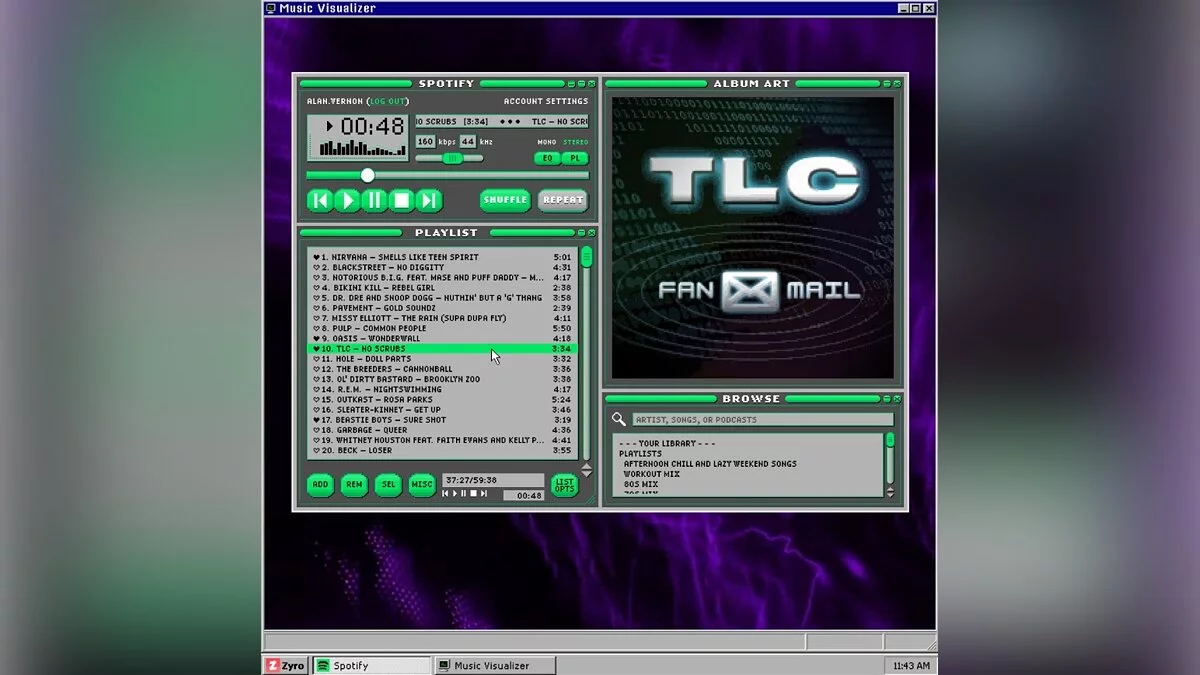1200x675 pixels.
Task: Toggle heart icon for Beastie Boys Sure Shot
Action: [x=316, y=420]
